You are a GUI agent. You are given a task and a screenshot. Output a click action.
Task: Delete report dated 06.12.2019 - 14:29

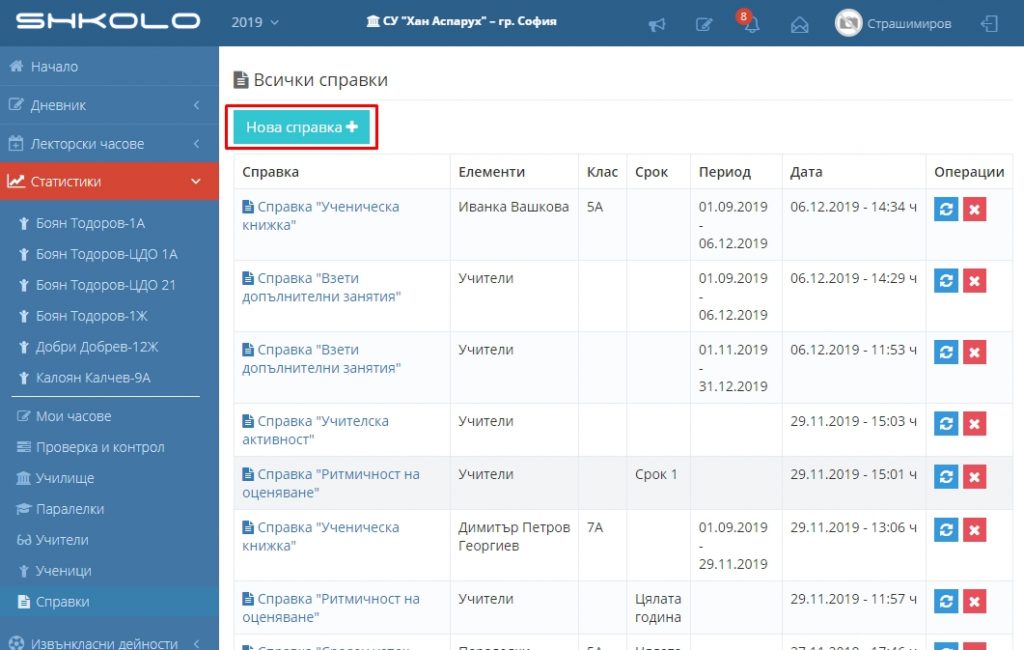pos(974,281)
